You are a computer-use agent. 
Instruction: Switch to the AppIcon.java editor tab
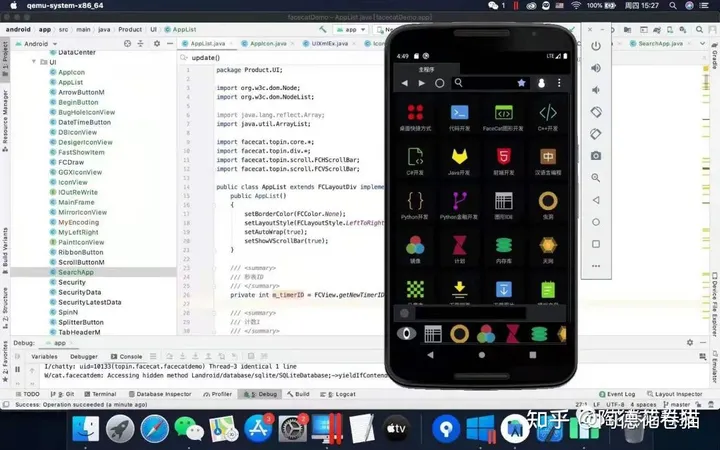click(x=267, y=43)
